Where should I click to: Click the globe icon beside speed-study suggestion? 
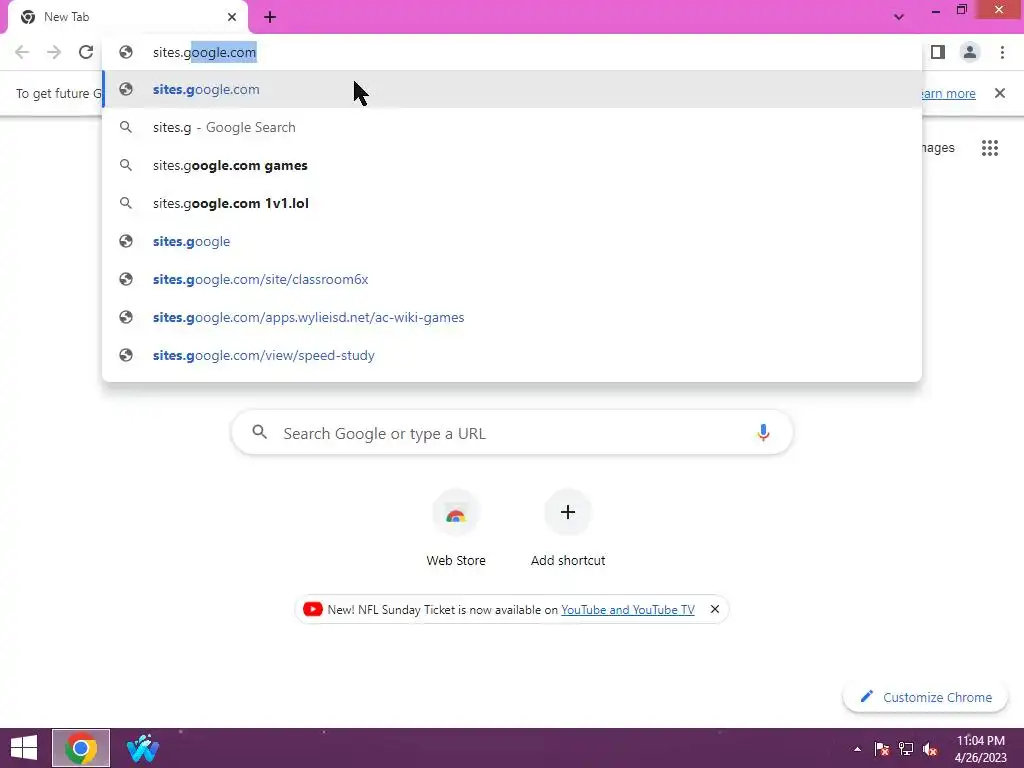126,355
